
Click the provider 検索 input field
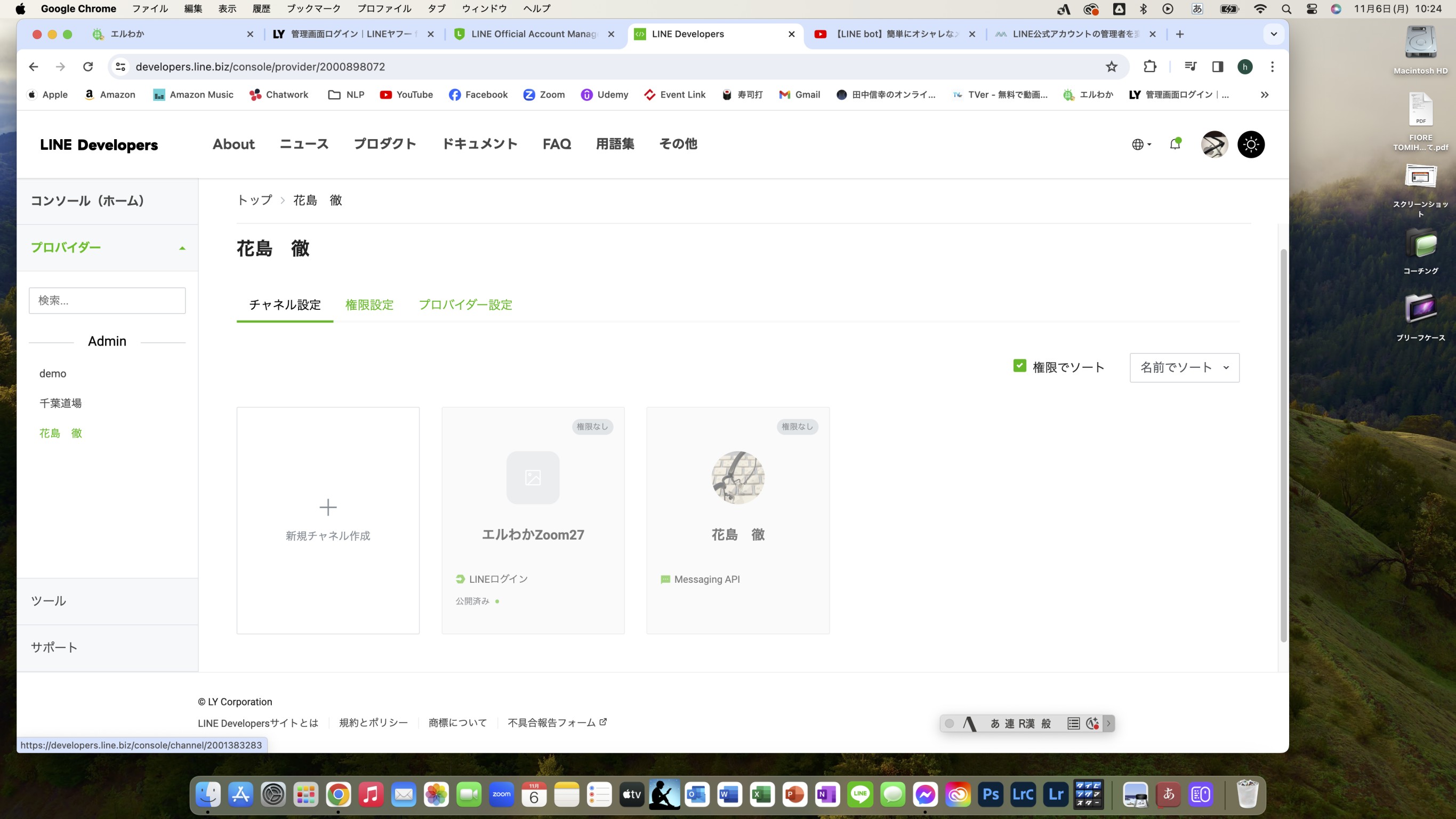(x=107, y=300)
